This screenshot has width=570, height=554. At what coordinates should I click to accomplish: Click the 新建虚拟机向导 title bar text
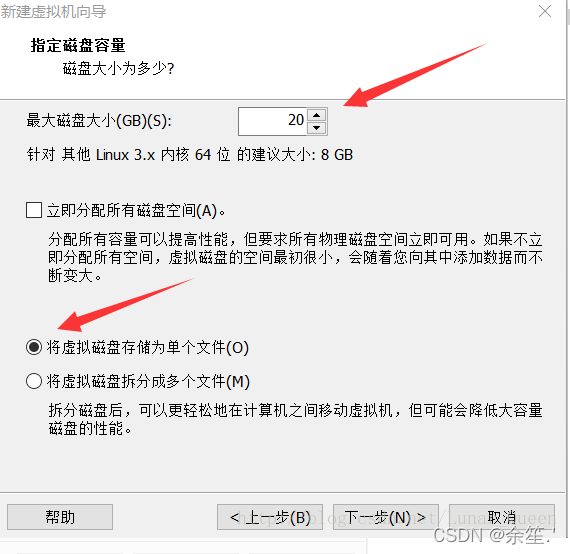[53, 12]
